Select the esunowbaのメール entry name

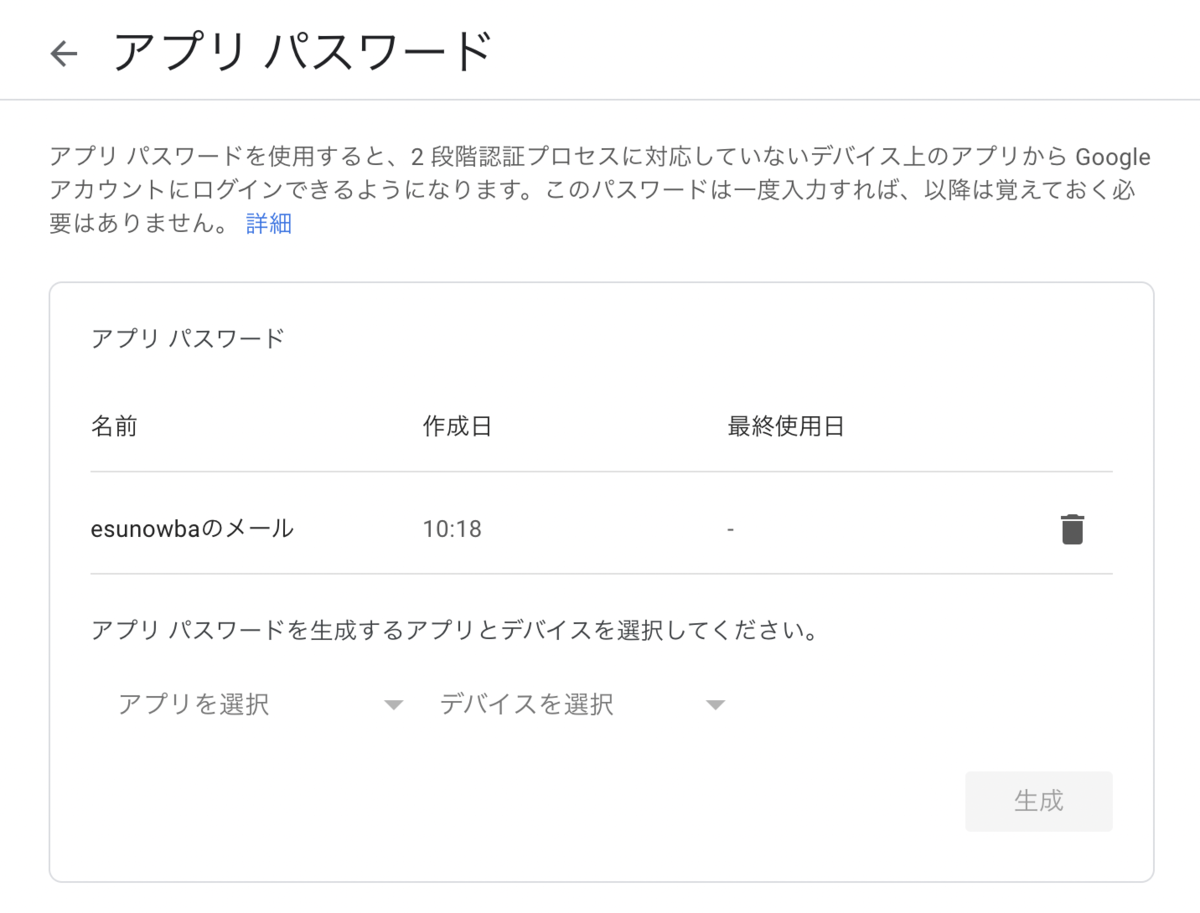(192, 529)
